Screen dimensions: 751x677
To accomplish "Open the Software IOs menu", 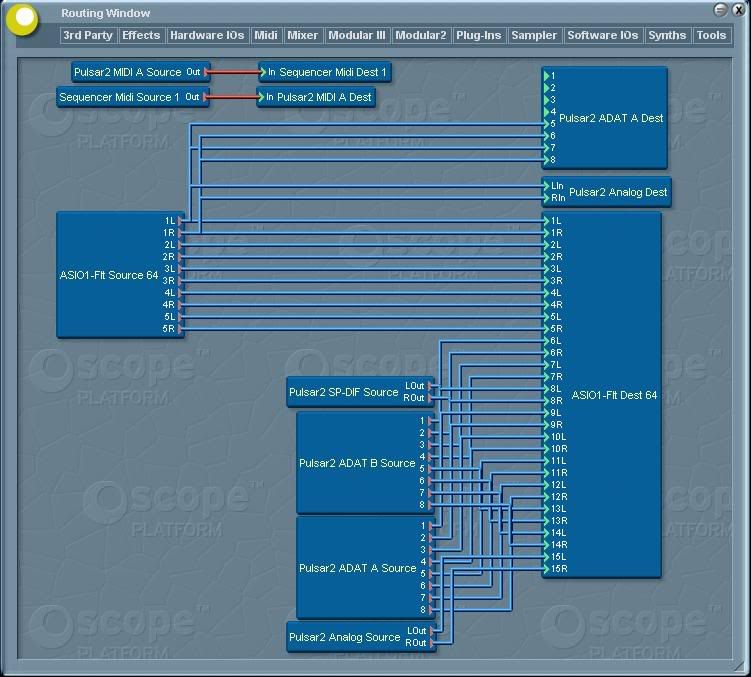I will (x=603, y=35).
